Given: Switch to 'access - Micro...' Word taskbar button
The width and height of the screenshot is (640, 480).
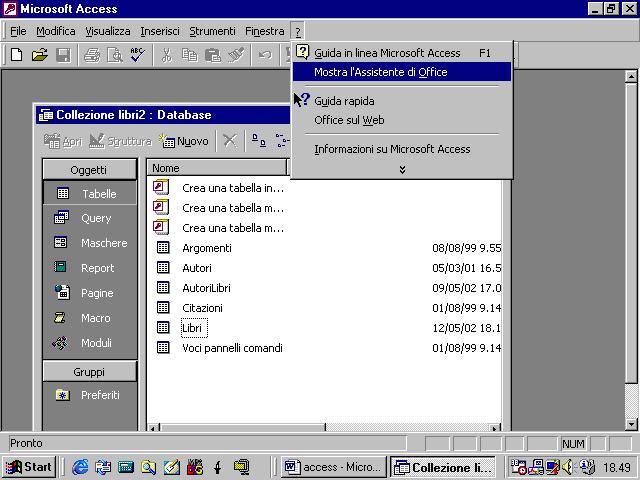Looking at the screenshot, I should coord(333,467).
